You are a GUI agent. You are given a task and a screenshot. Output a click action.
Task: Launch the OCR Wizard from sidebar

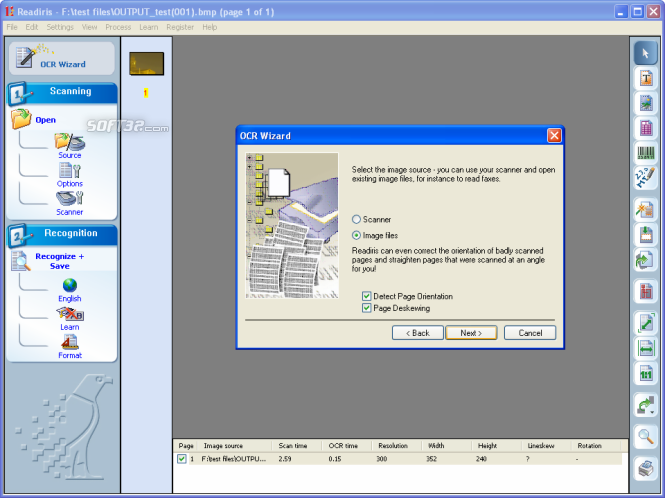point(62,58)
